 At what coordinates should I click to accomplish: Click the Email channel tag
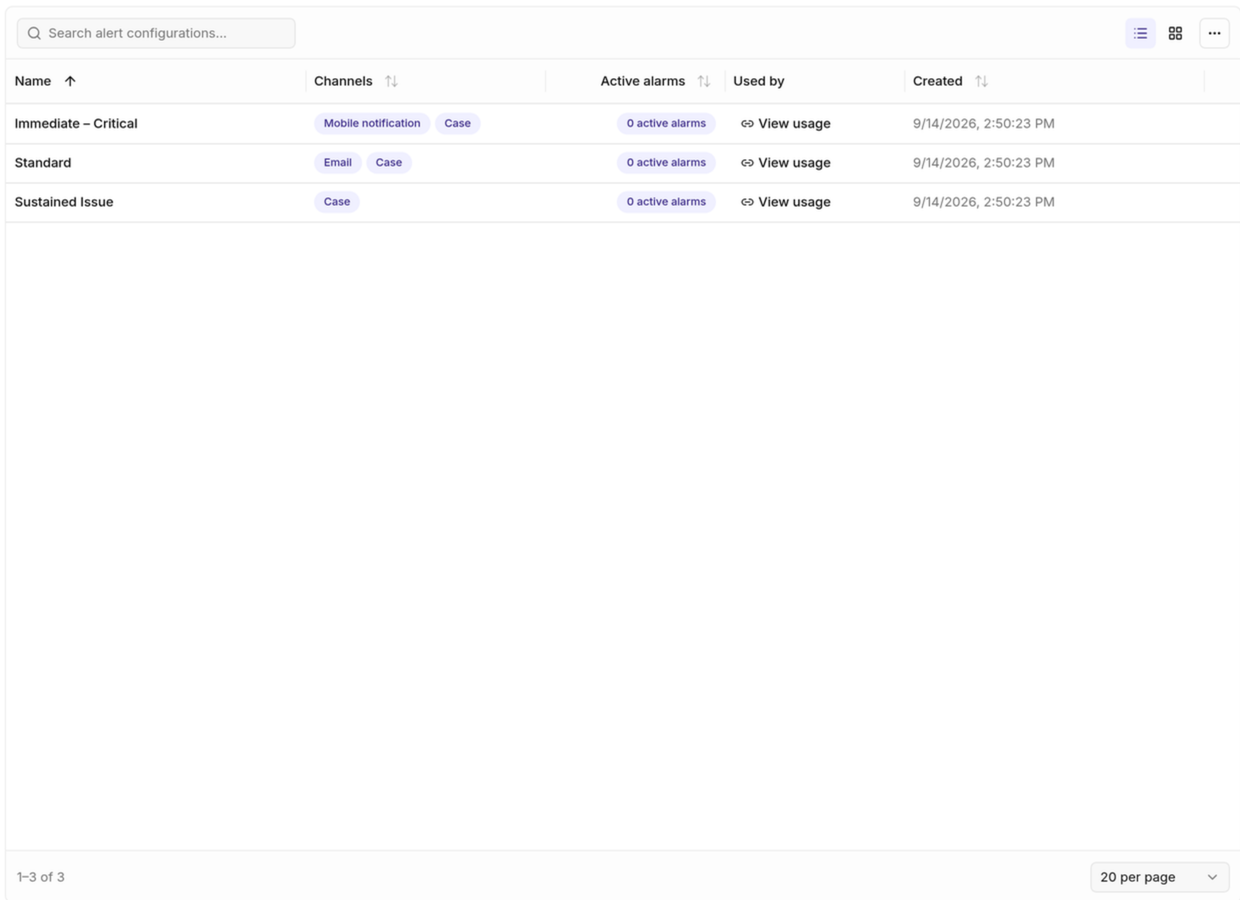tap(338, 163)
